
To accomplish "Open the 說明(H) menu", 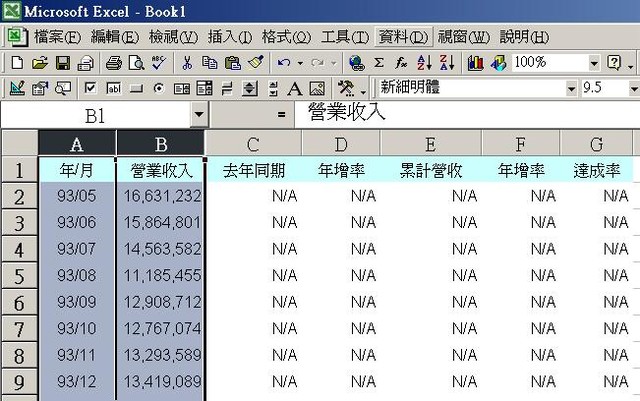I will 524,37.
